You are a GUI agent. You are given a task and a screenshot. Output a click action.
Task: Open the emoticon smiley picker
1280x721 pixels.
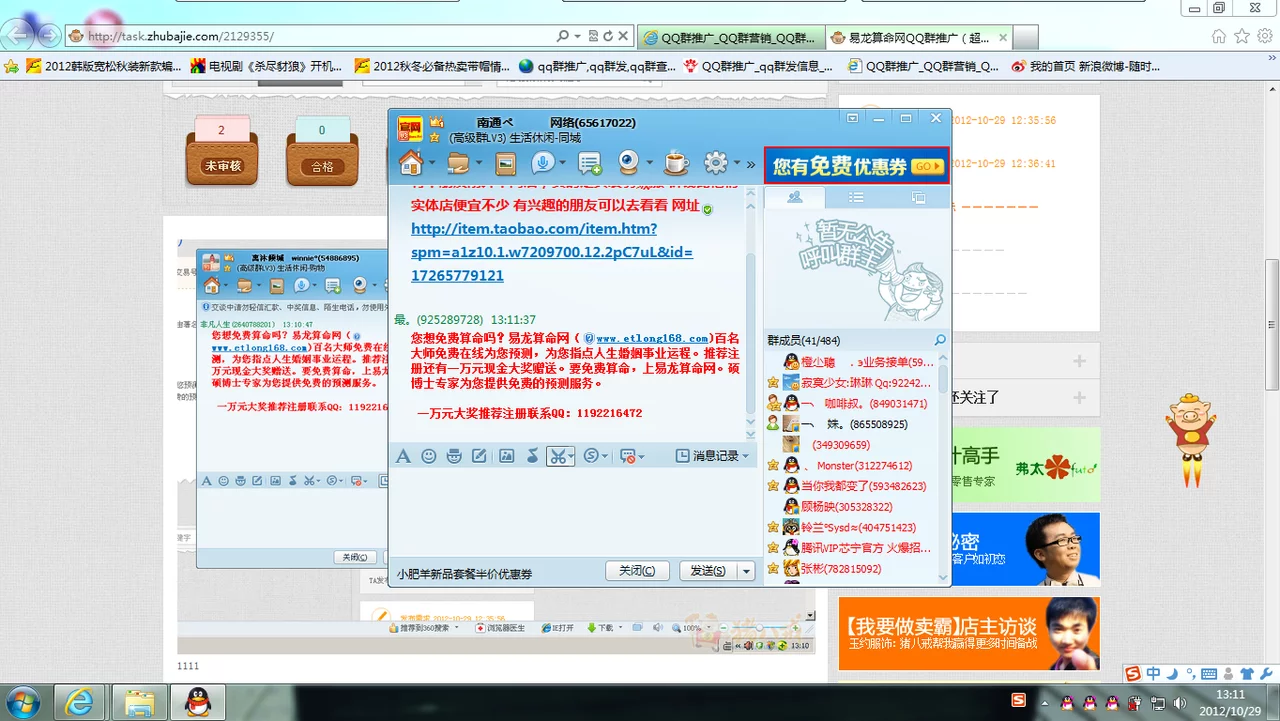(x=429, y=456)
